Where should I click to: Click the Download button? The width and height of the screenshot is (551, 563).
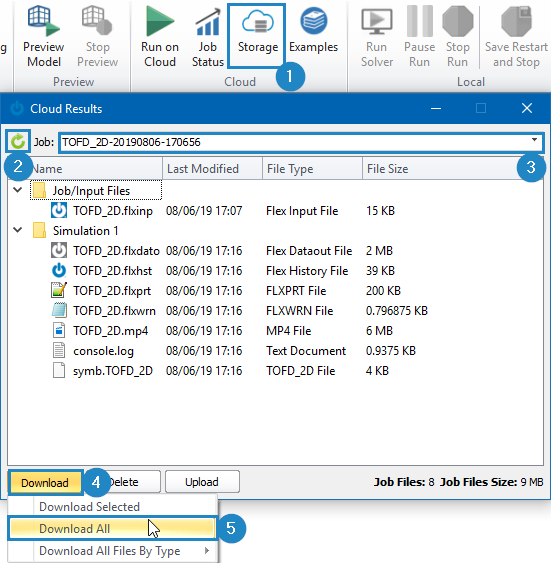[45, 483]
